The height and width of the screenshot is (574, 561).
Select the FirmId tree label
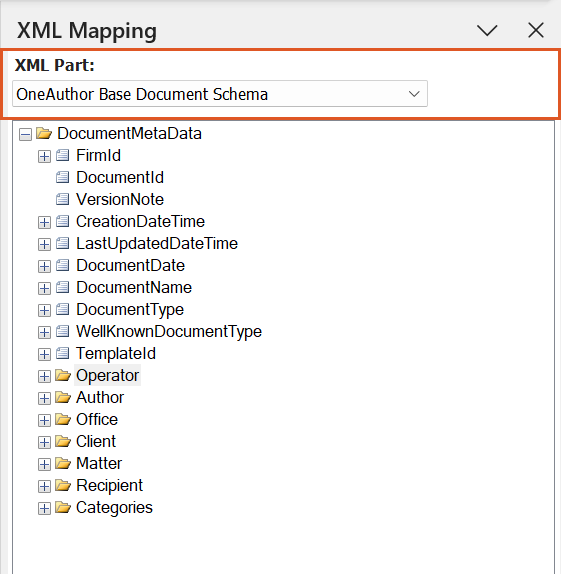(98, 155)
